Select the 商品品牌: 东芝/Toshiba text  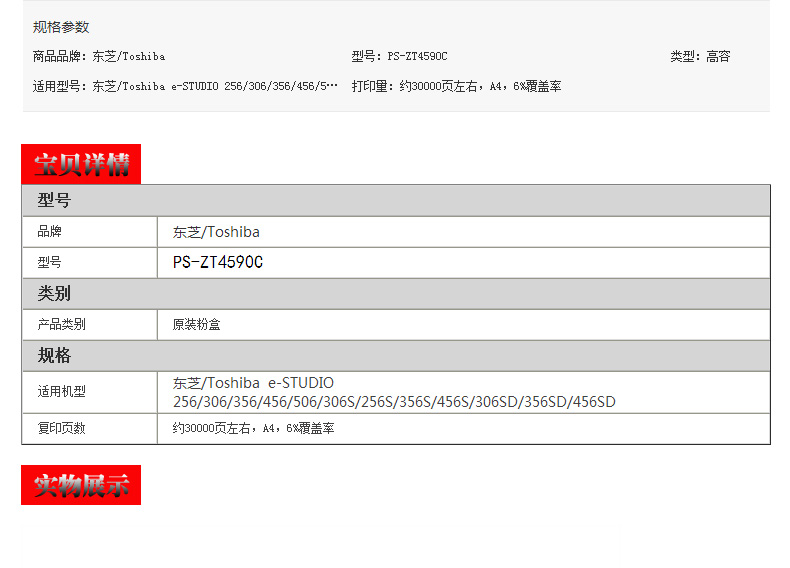(x=99, y=56)
